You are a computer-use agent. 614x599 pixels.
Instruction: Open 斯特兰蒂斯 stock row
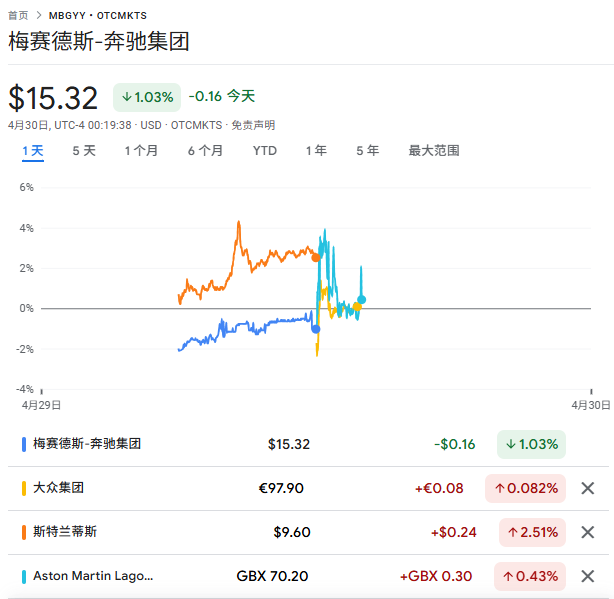tap(308, 532)
